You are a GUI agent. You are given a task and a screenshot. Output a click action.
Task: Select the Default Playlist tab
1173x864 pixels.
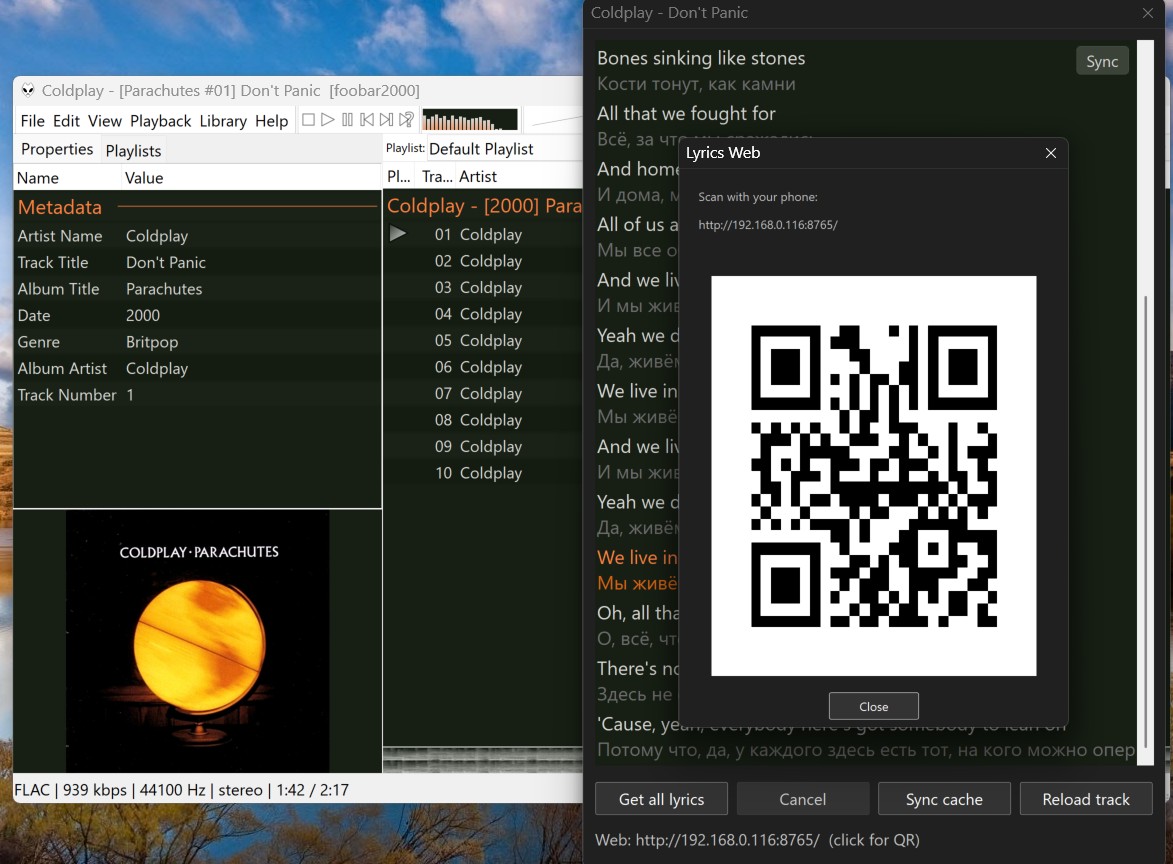tap(481, 149)
